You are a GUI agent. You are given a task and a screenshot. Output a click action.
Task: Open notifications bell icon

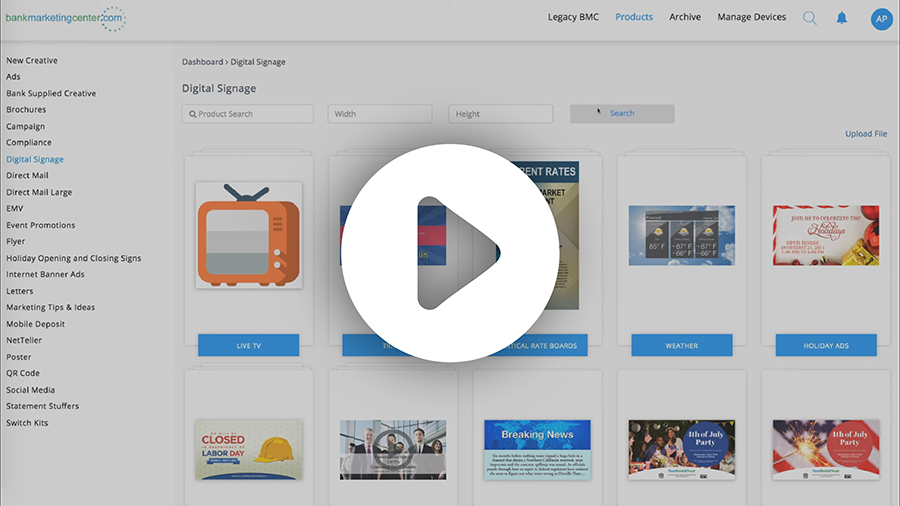841,18
